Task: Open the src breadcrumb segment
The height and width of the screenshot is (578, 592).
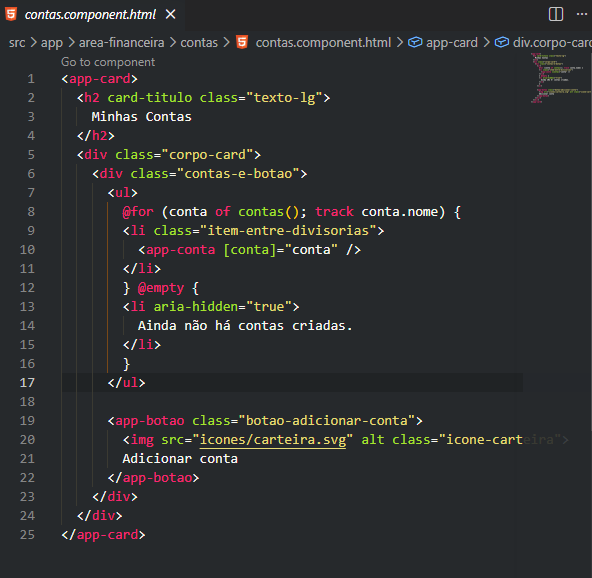Action: click(17, 43)
